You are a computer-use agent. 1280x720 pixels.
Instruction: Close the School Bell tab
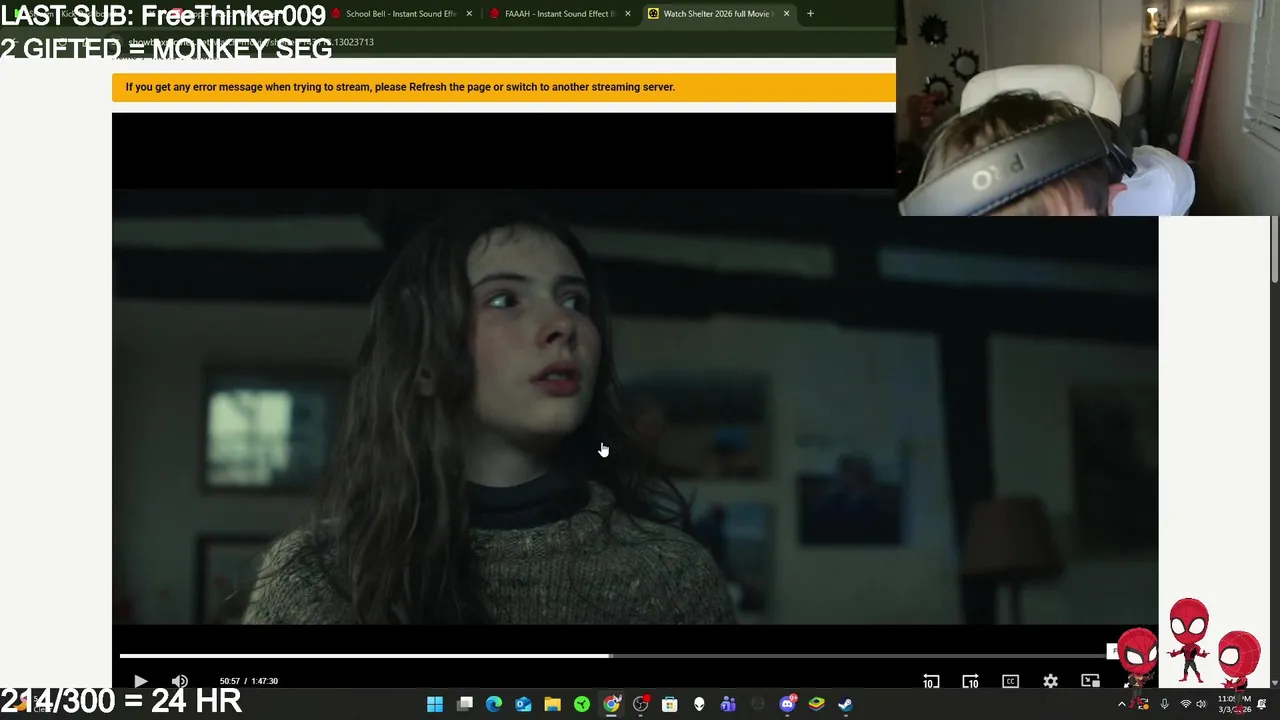coord(469,14)
